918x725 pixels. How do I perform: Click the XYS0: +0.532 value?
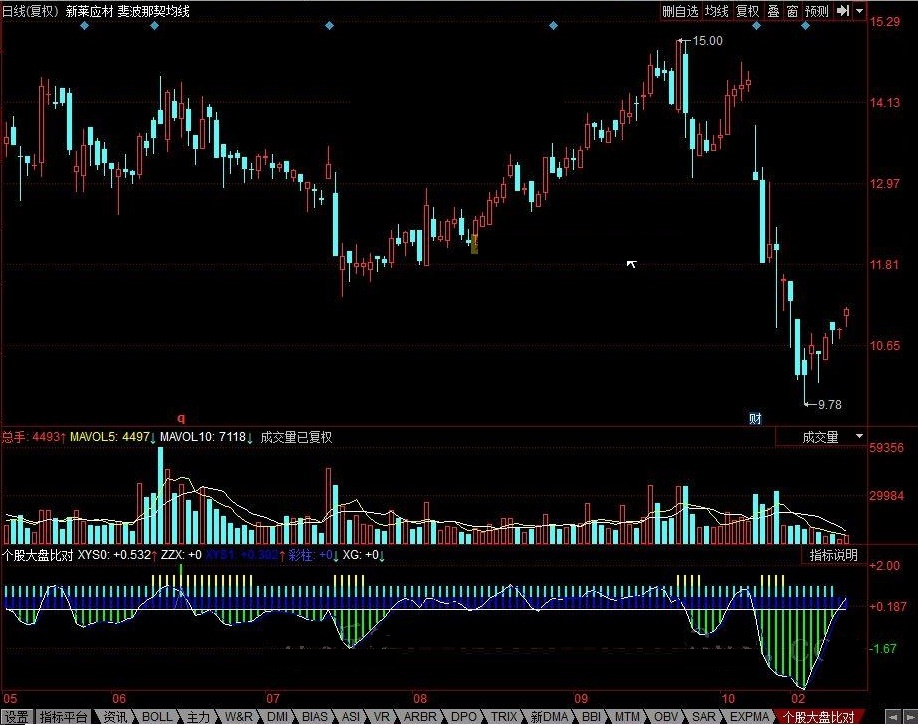pos(118,555)
